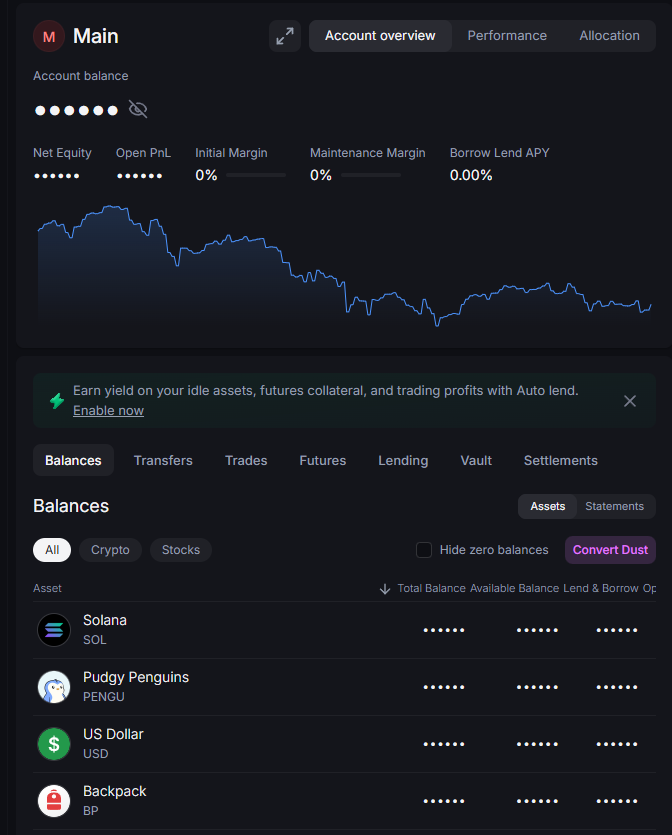The width and height of the screenshot is (672, 835).
Task: Click the Auto lend lightning bolt icon
Action: pyautogui.click(x=57, y=400)
